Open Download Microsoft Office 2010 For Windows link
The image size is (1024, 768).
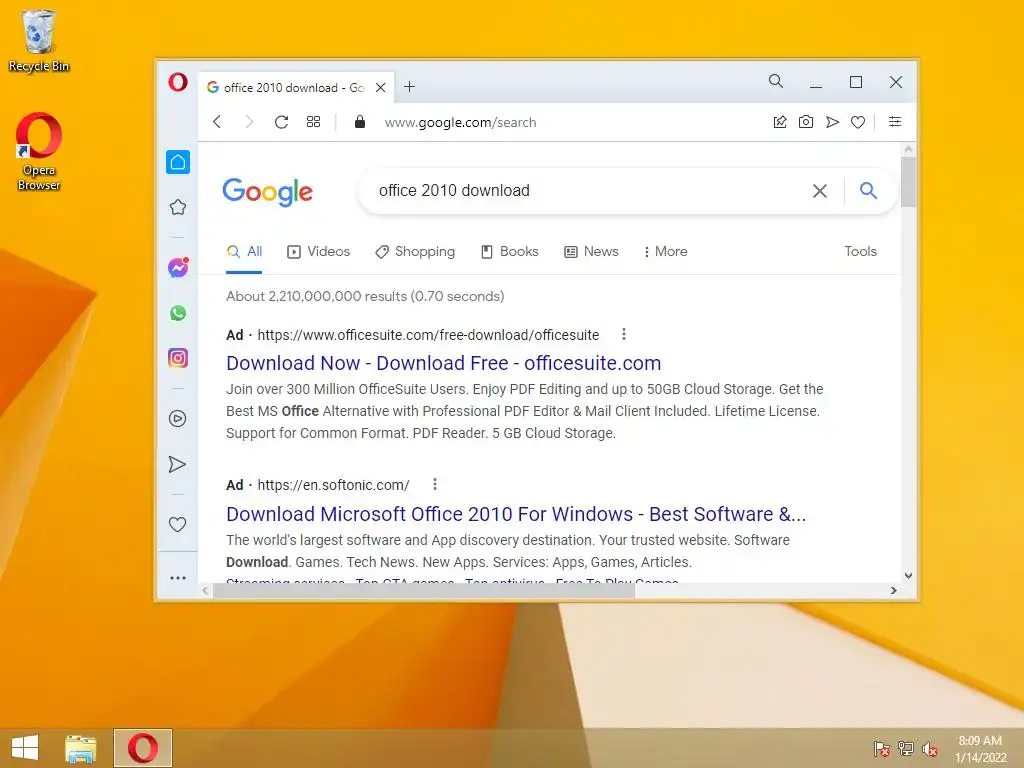point(516,514)
